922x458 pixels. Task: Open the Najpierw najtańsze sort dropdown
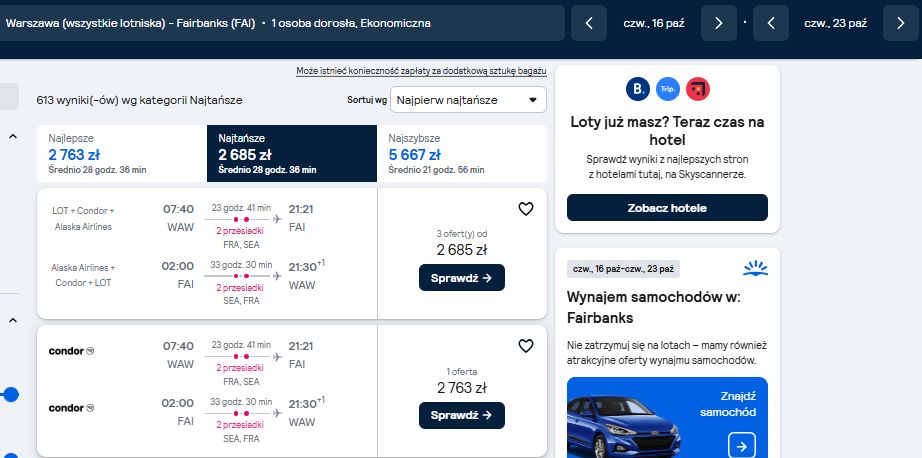pyautogui.click(x=469, y=100)
